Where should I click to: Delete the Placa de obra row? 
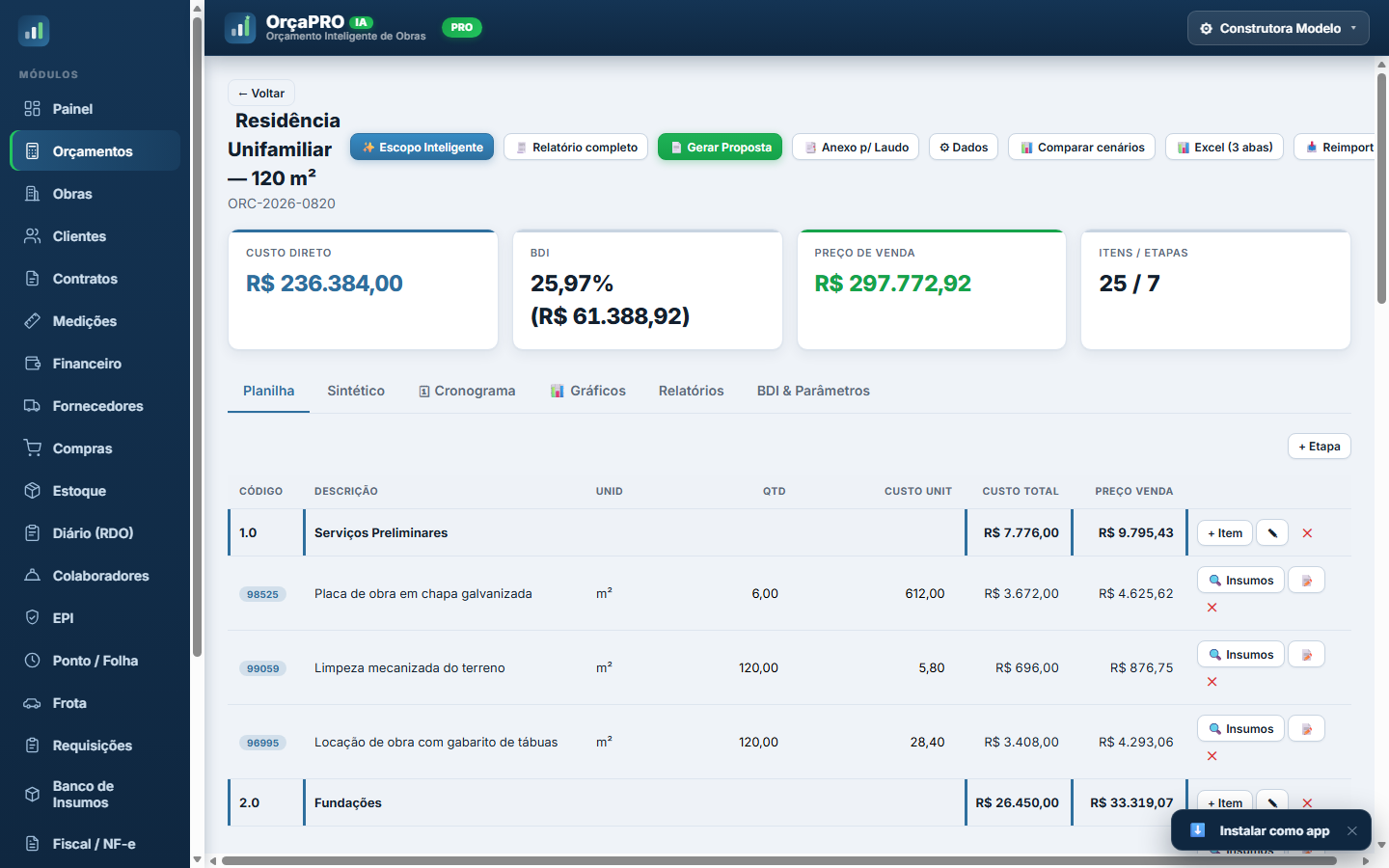coord(1212,608)
